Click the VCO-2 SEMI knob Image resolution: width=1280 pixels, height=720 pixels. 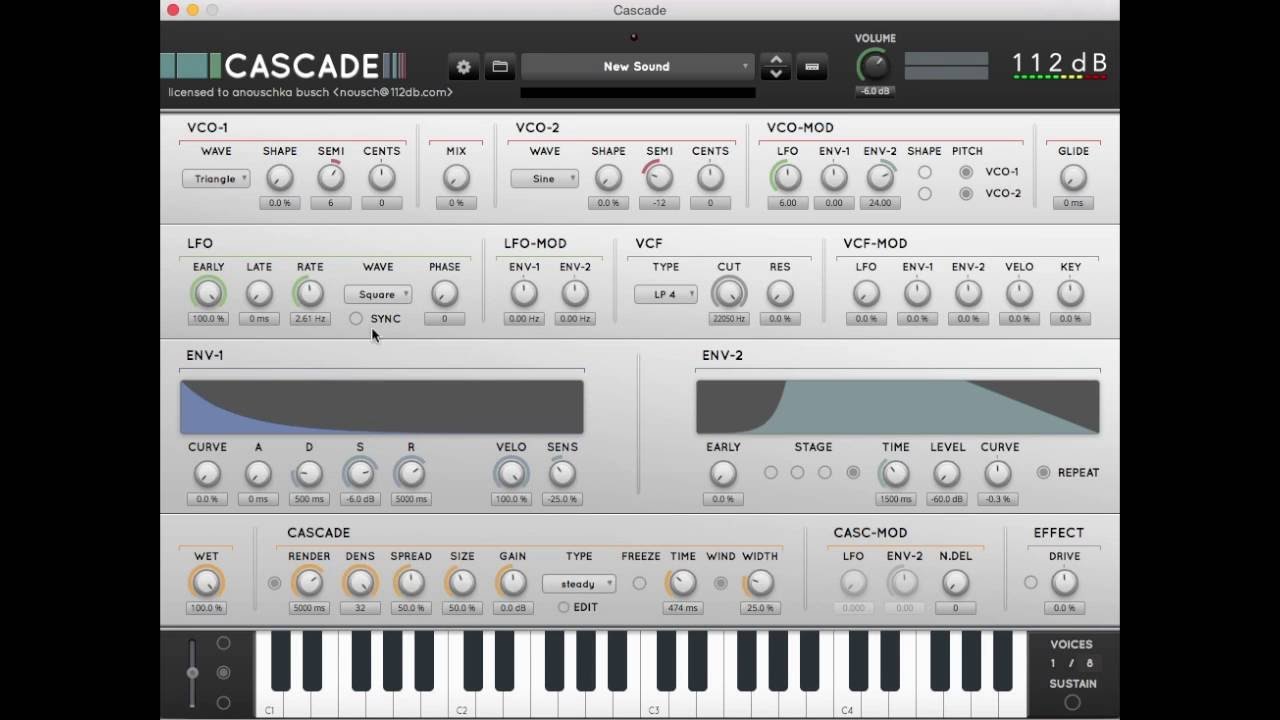[x=659, y=178]
